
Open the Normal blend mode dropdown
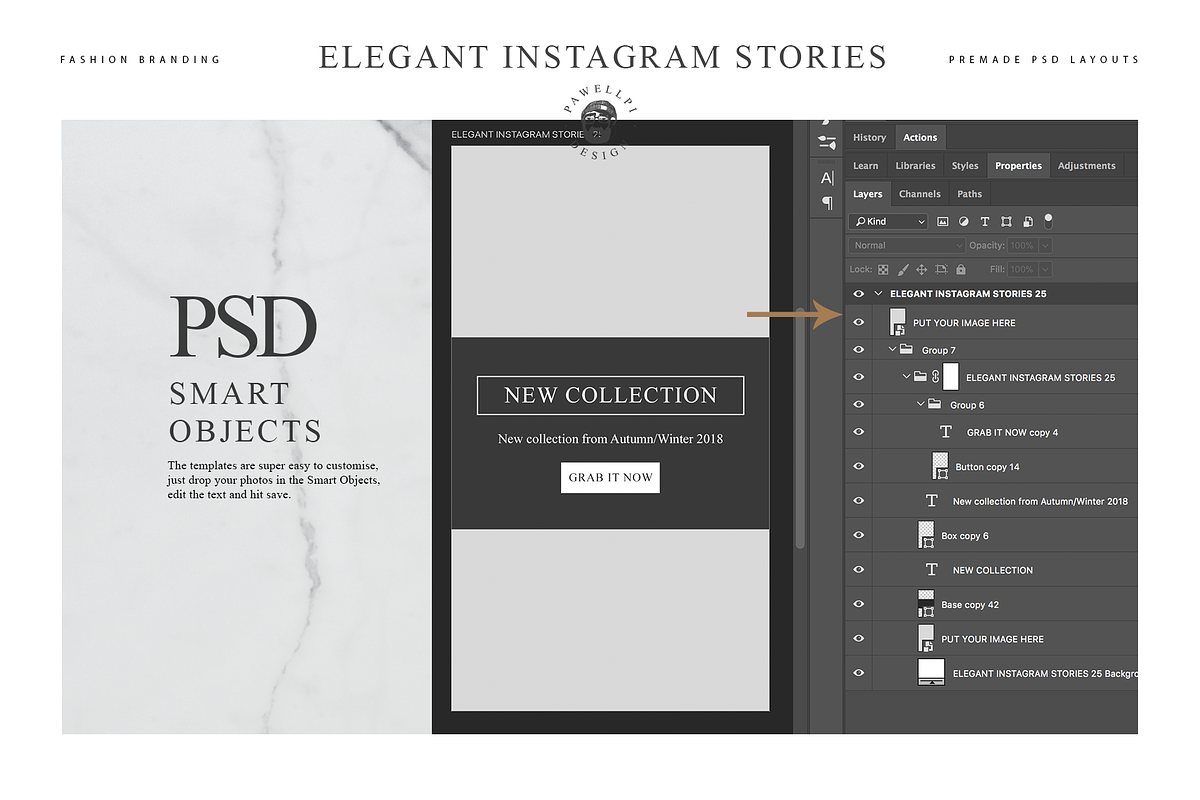tap(907, 245)
